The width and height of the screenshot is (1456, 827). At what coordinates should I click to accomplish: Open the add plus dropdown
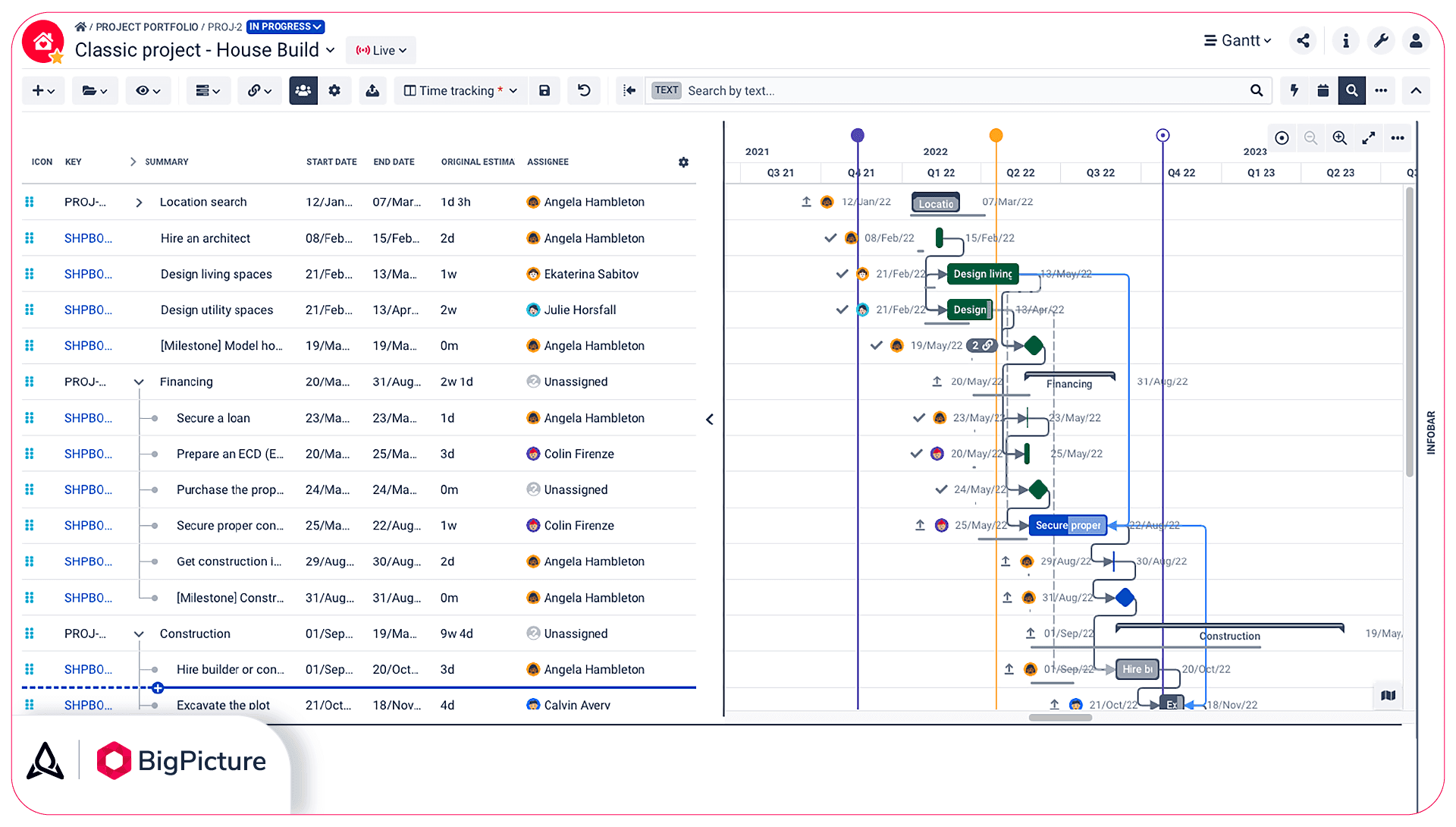coord(43,90)
